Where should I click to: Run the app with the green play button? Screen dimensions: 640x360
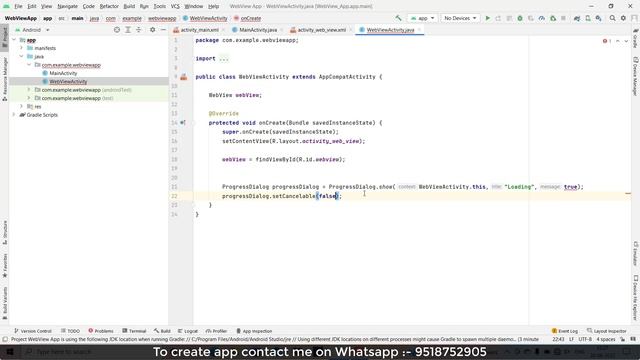click(x=487, y=18)
